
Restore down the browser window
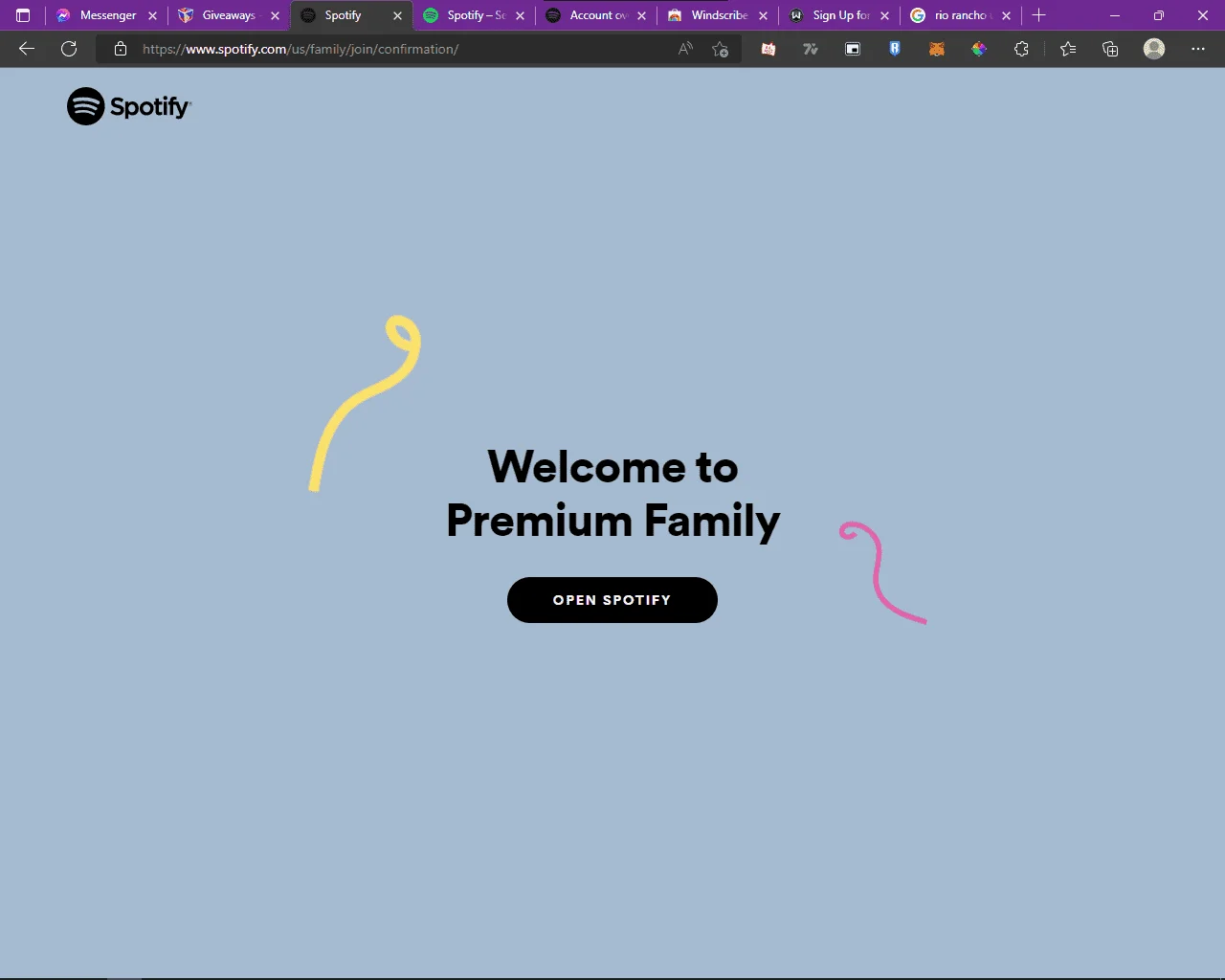(x=1159, y=15)
